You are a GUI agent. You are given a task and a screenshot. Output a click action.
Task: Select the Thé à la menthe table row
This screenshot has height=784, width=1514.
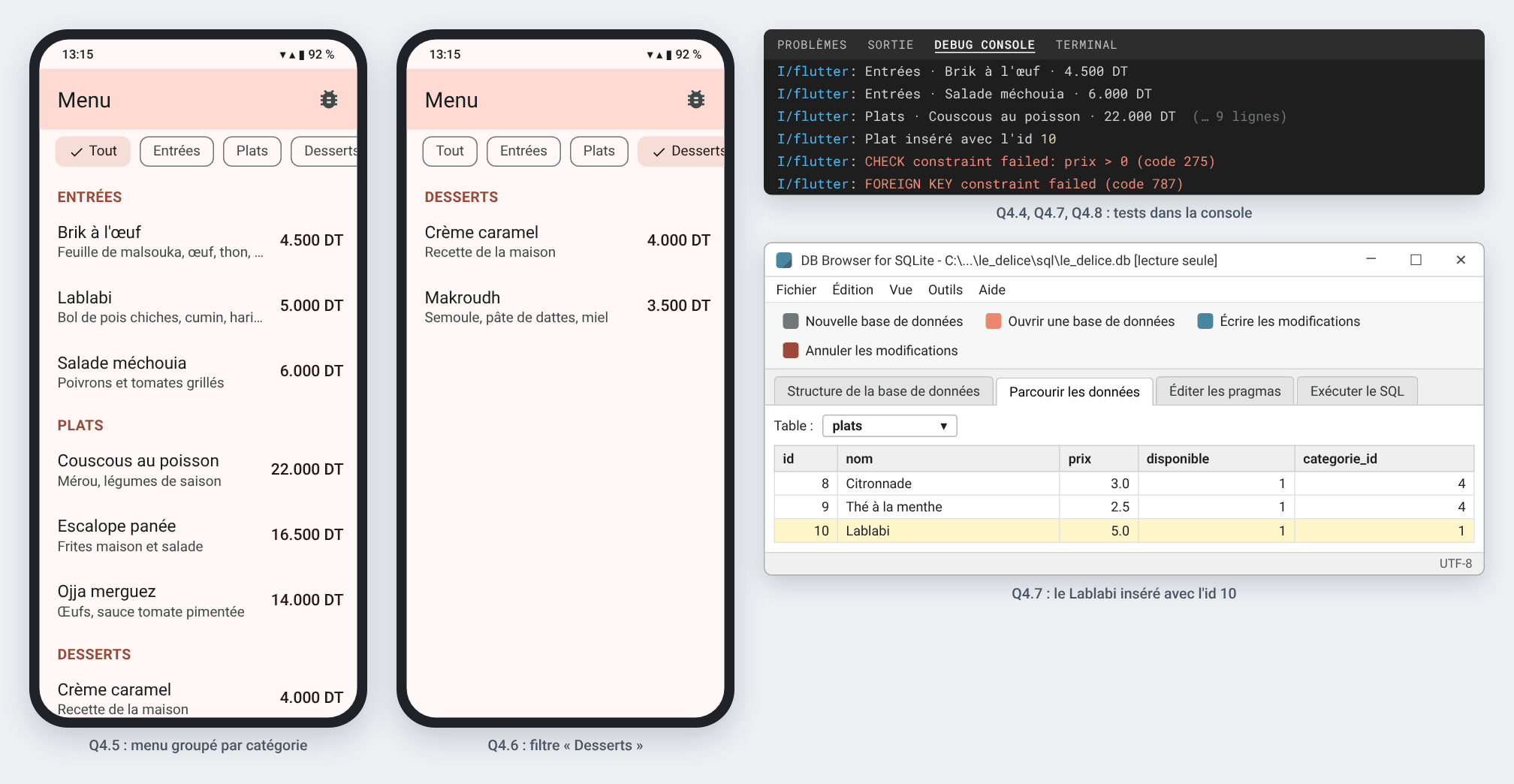(1124, 507)
